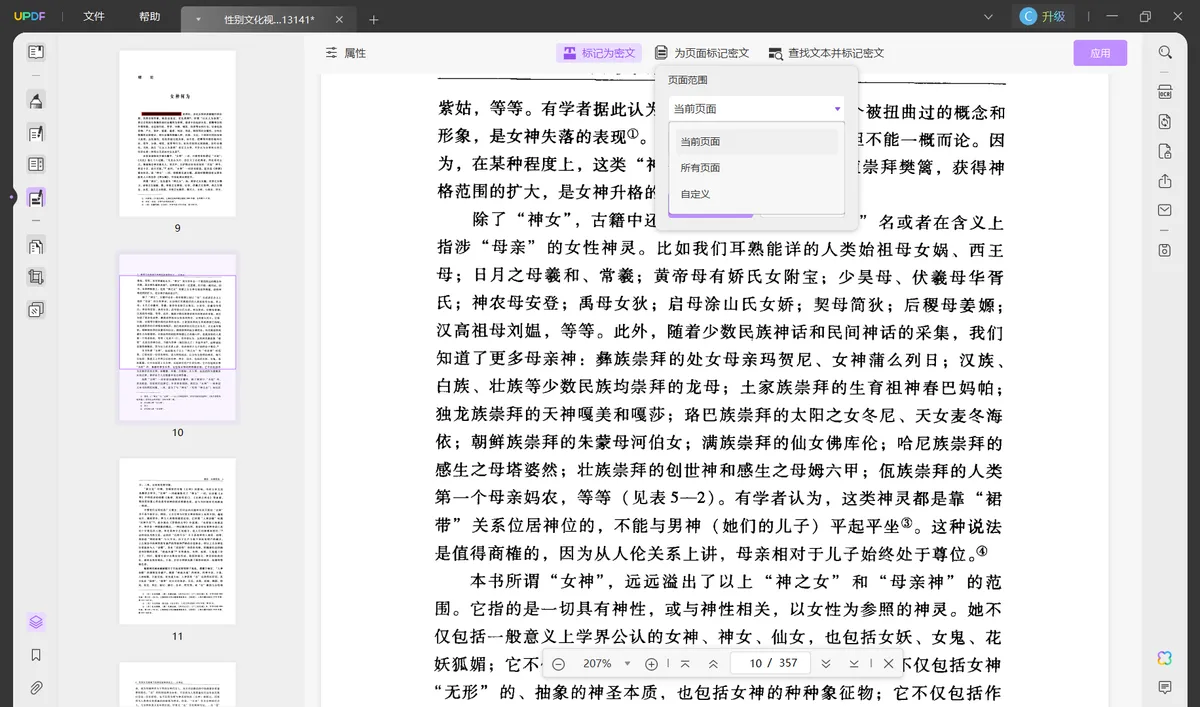Click the UPDF logo in the title bar

coord(30,16)
